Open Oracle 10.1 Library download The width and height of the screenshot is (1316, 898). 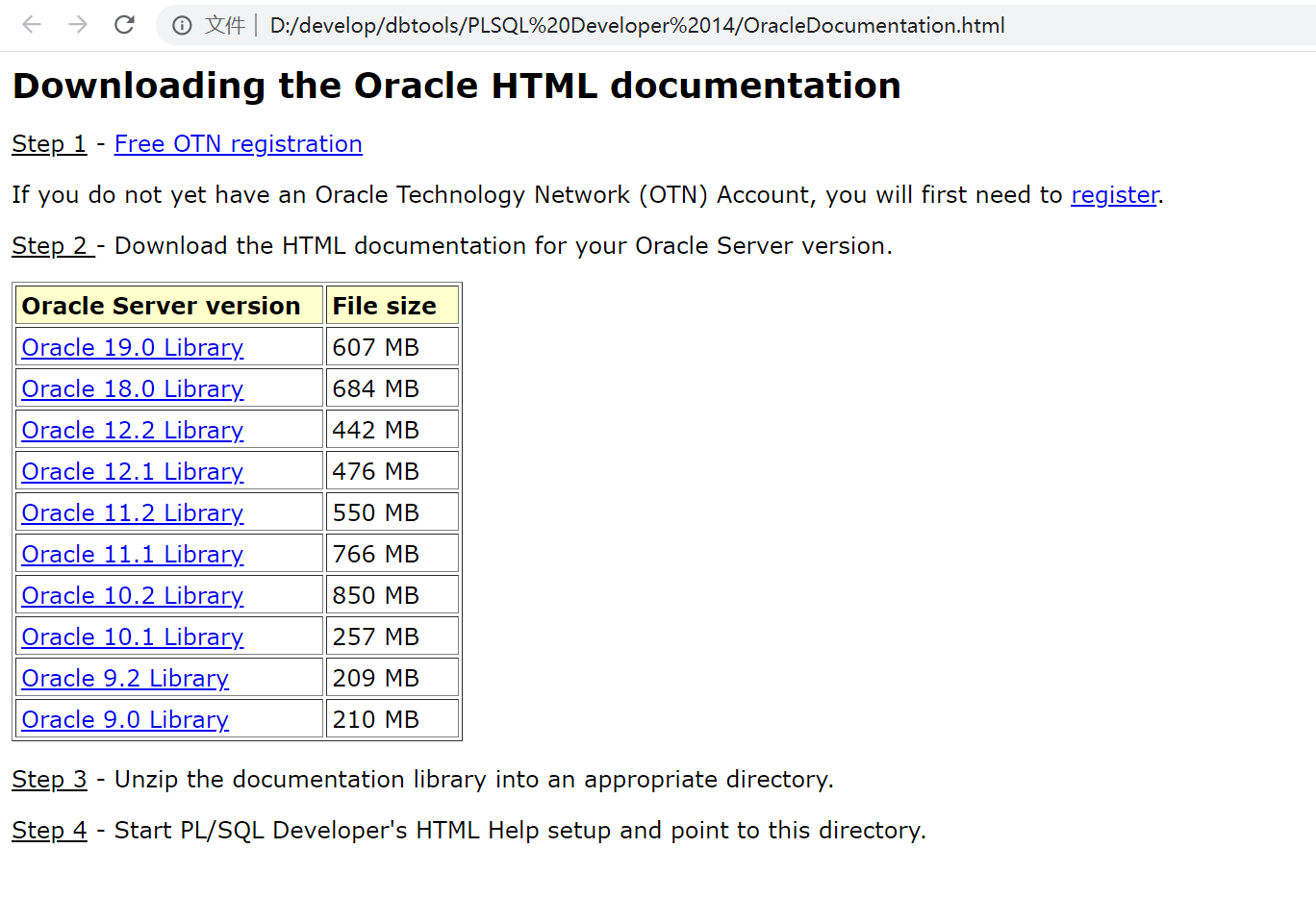pyautogui.click(x=133, y=636)
